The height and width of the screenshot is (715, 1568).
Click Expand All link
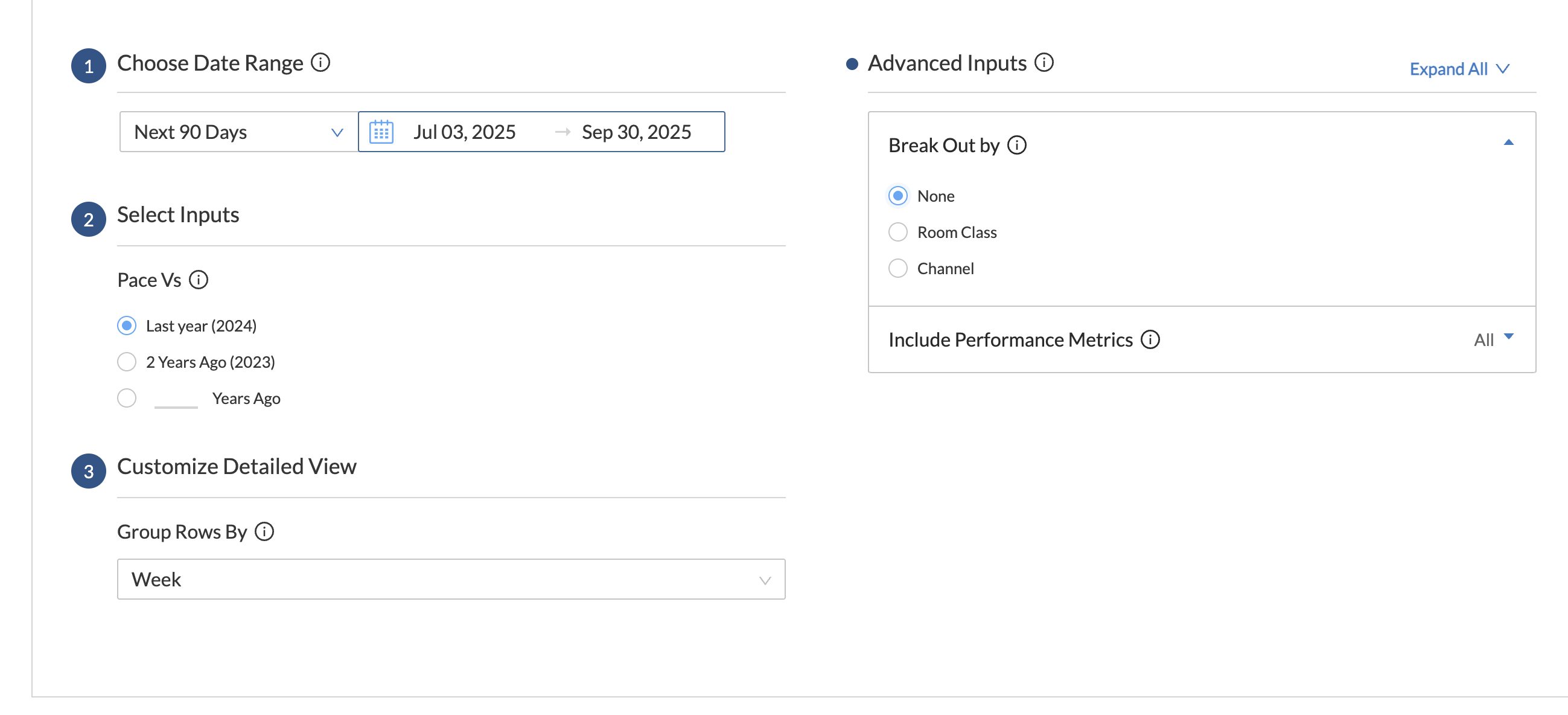(1459, 69)
